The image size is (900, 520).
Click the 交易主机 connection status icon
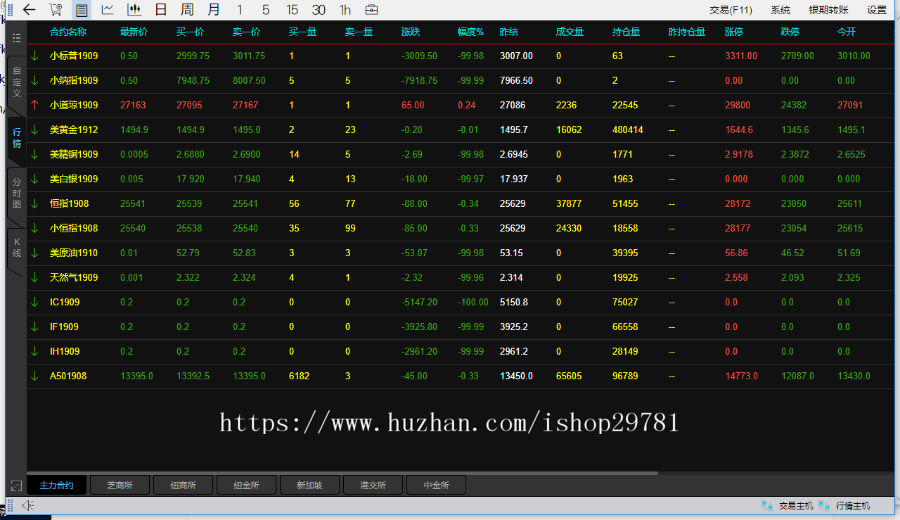(767, 506)
